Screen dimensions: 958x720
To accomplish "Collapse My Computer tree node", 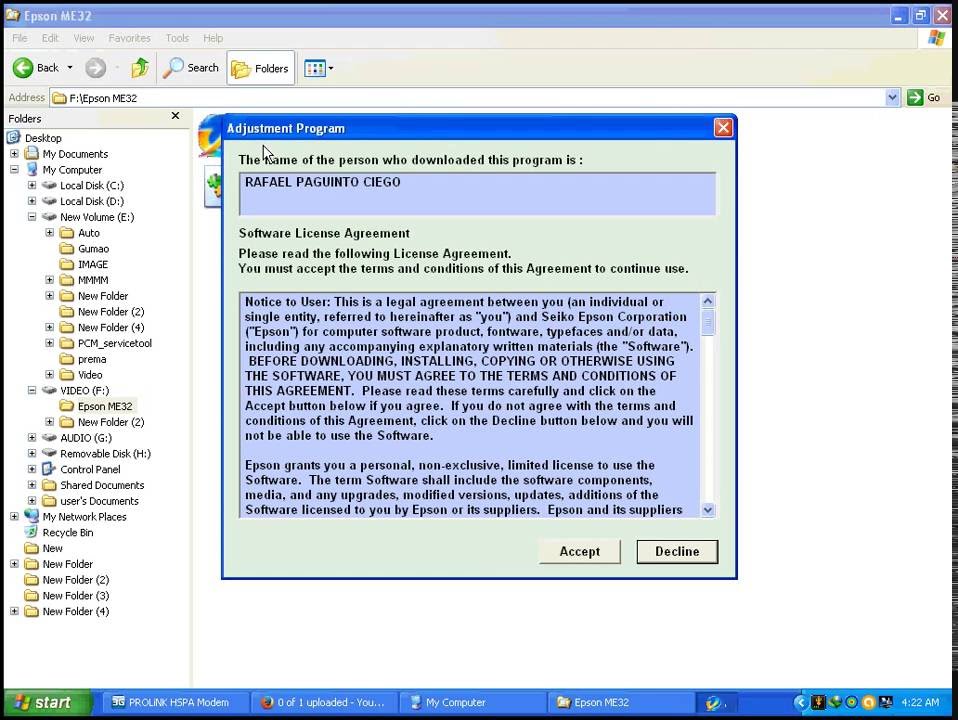I will 14,169.
